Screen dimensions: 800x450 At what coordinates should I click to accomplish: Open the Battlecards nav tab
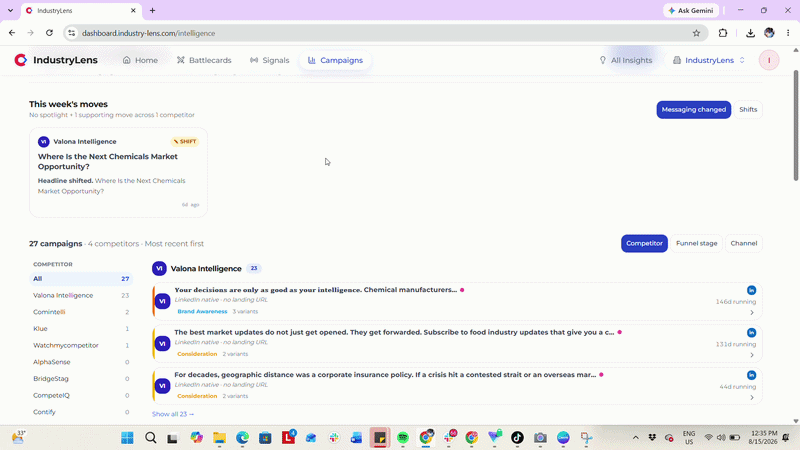204,60
